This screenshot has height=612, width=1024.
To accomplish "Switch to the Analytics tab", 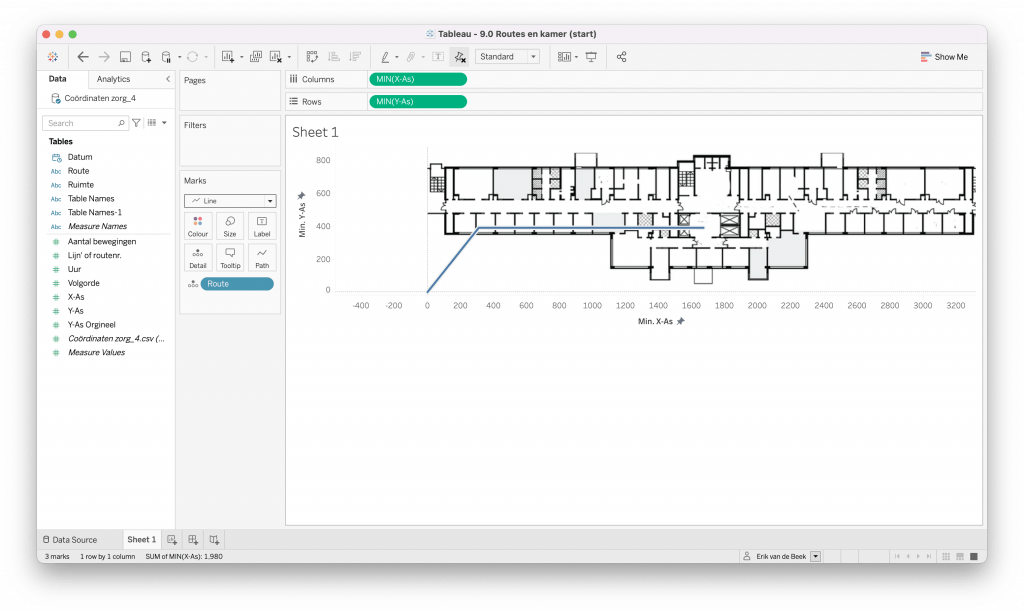I will (x=113, y=79).
